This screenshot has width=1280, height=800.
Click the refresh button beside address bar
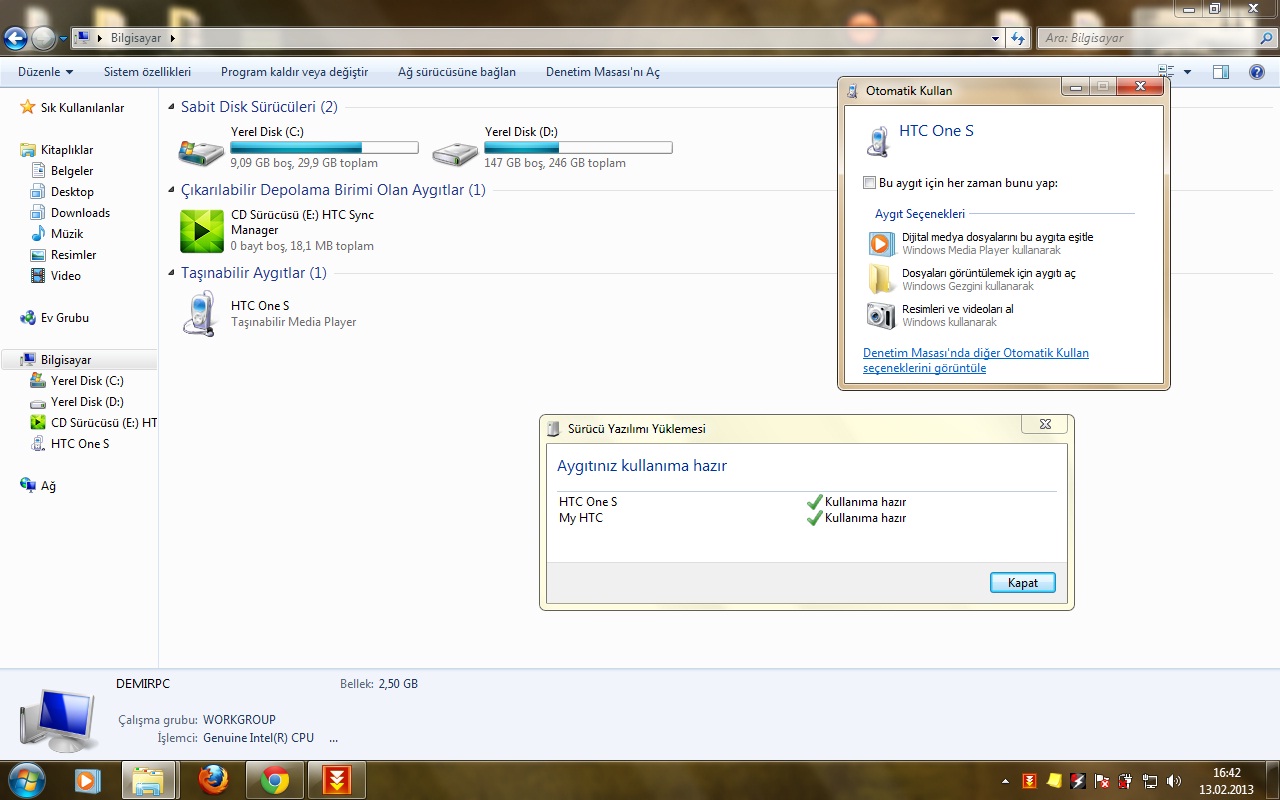[x=1018, y=38]
